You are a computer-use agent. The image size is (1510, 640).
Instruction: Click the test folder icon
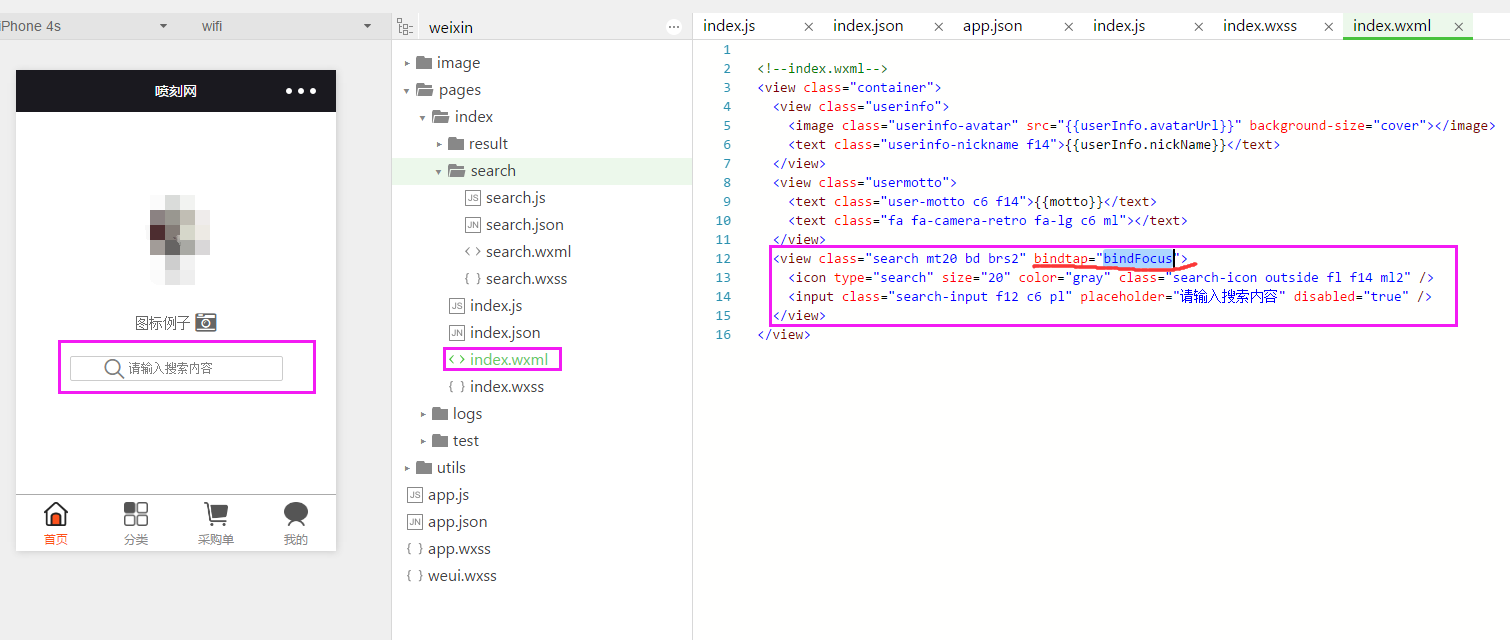coord(440,440)
